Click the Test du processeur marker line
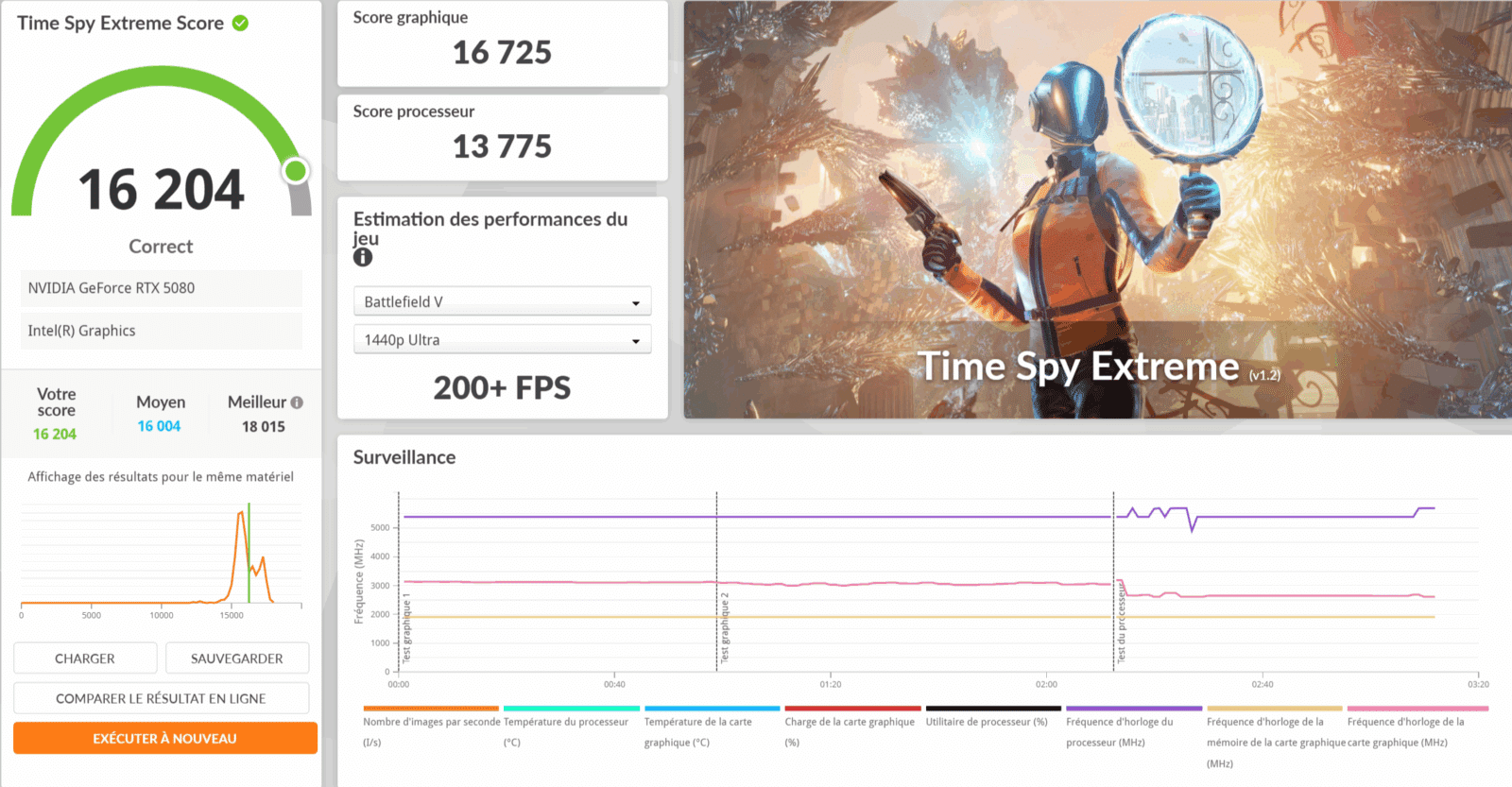 1113,581
